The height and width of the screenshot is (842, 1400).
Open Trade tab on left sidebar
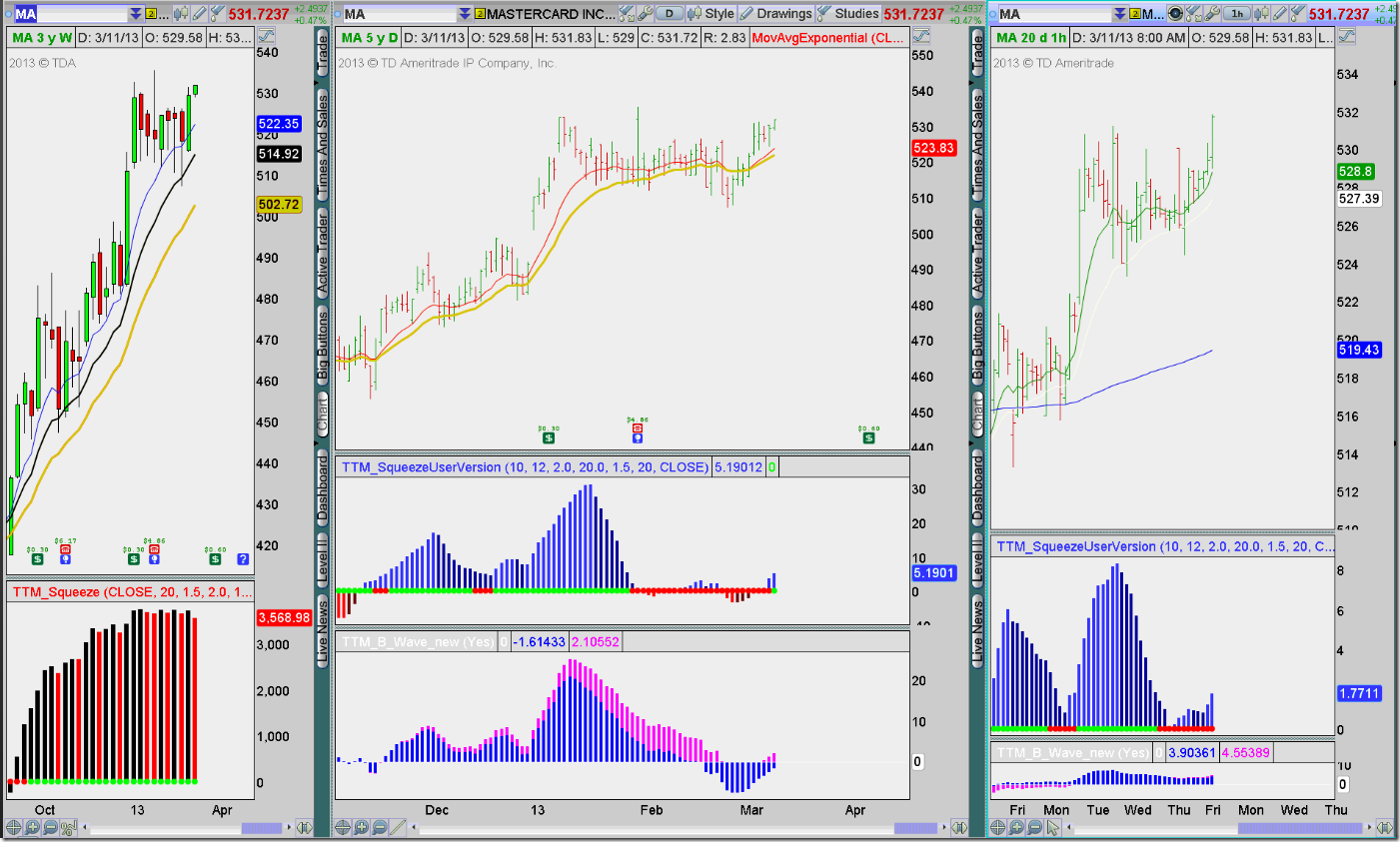[x=322, y=53]
